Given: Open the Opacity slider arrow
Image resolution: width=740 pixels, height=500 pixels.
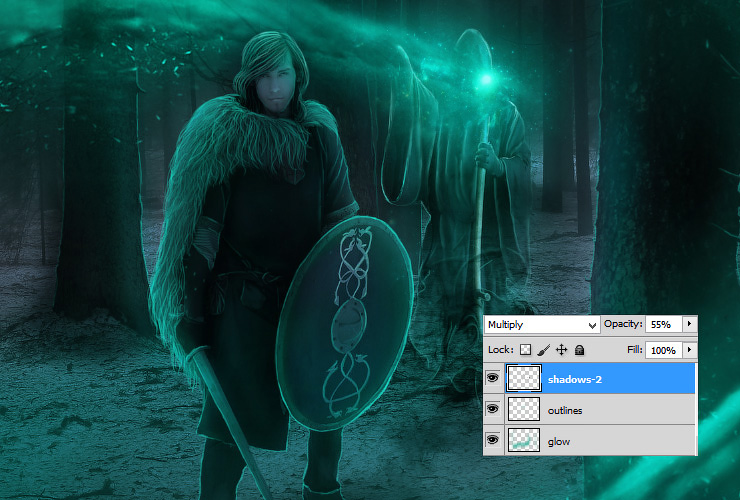Looking at the screenshot, I should click(x=690, y=324).
